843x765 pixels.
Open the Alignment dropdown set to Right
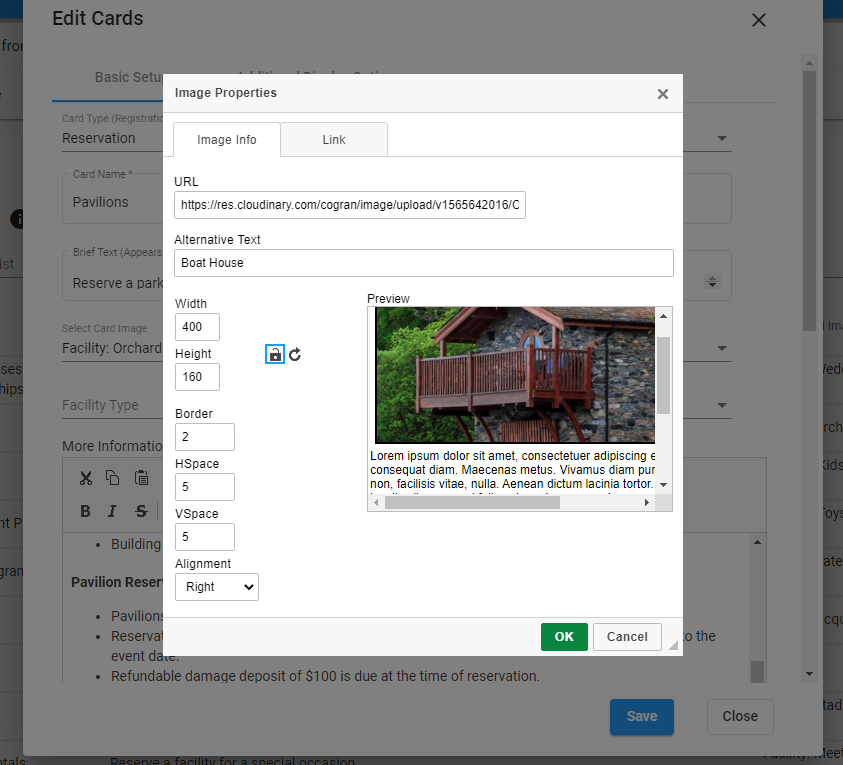pyautogui.click(x=216, y=587)
